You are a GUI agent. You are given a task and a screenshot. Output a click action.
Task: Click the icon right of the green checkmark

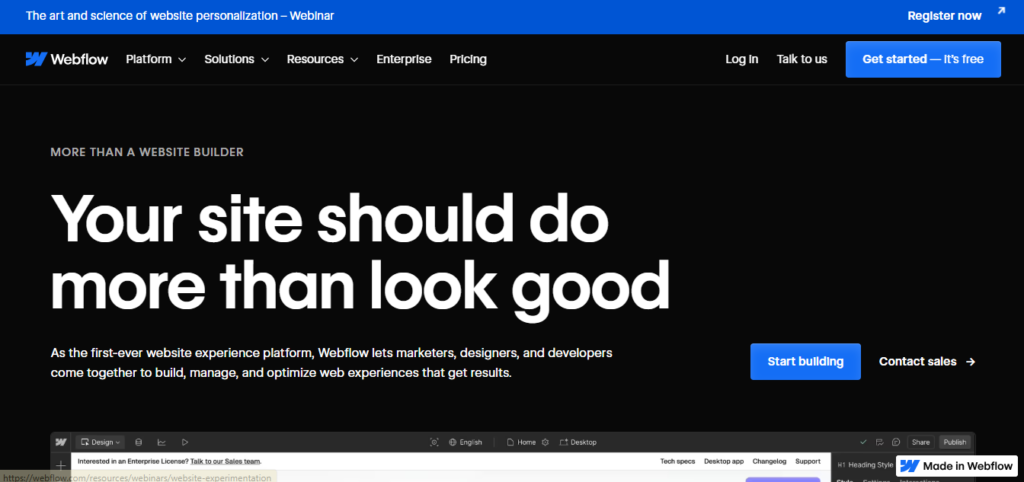click(x=880, y=442)
